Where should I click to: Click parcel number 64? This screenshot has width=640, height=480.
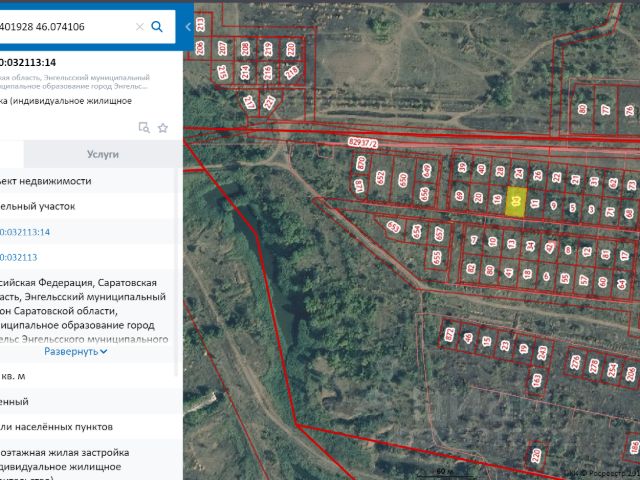coord(621,284)
